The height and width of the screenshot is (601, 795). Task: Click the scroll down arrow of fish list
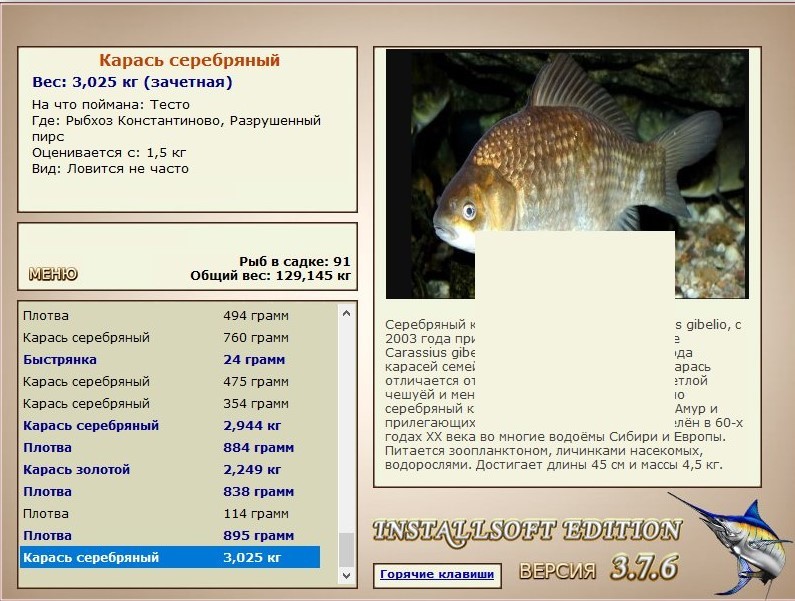(346, 576)
